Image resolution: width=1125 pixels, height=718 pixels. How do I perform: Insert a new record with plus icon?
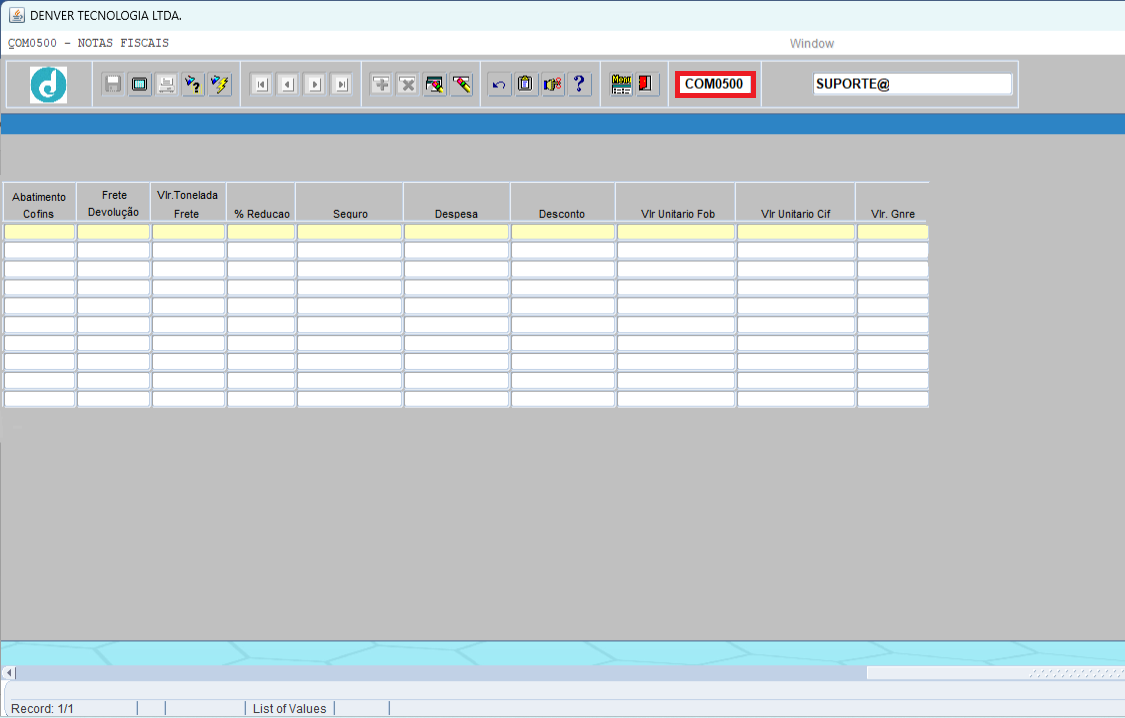381,85
